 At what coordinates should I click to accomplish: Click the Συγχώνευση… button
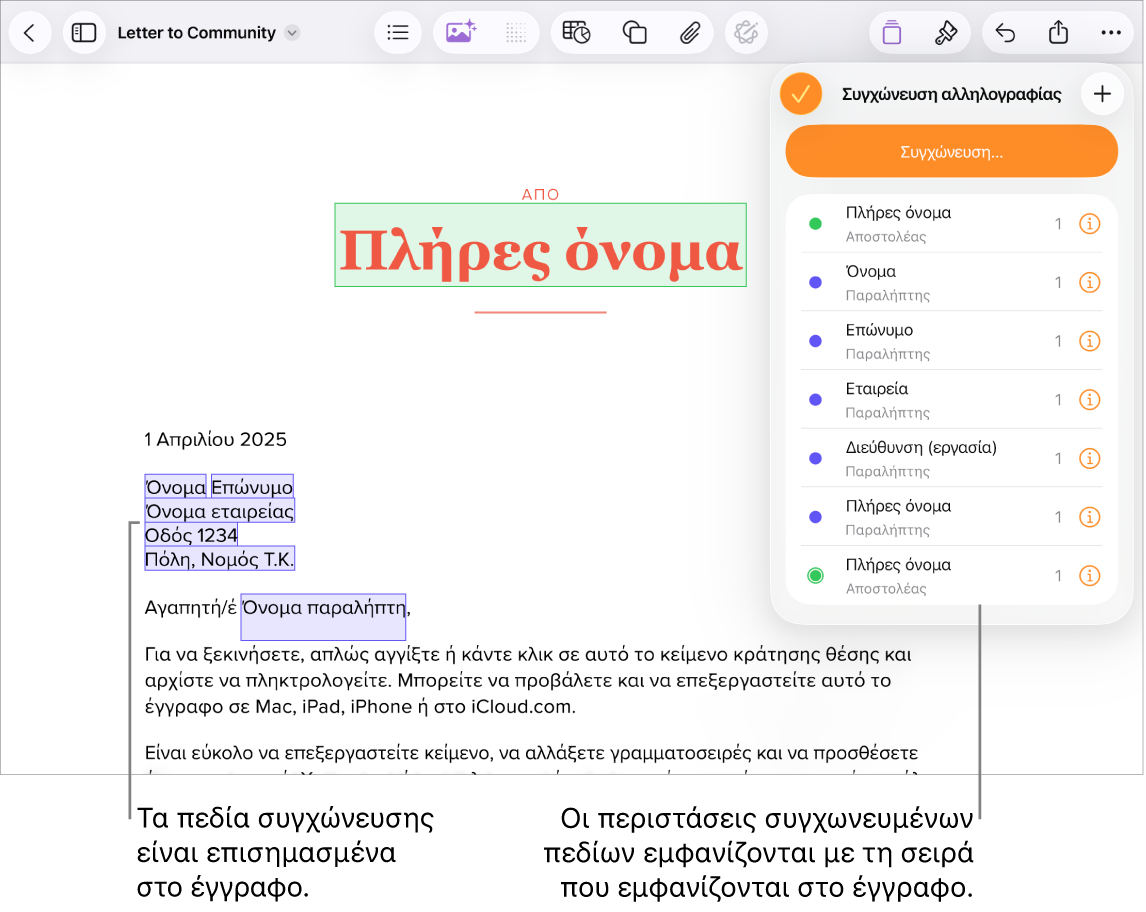[952, 152]
